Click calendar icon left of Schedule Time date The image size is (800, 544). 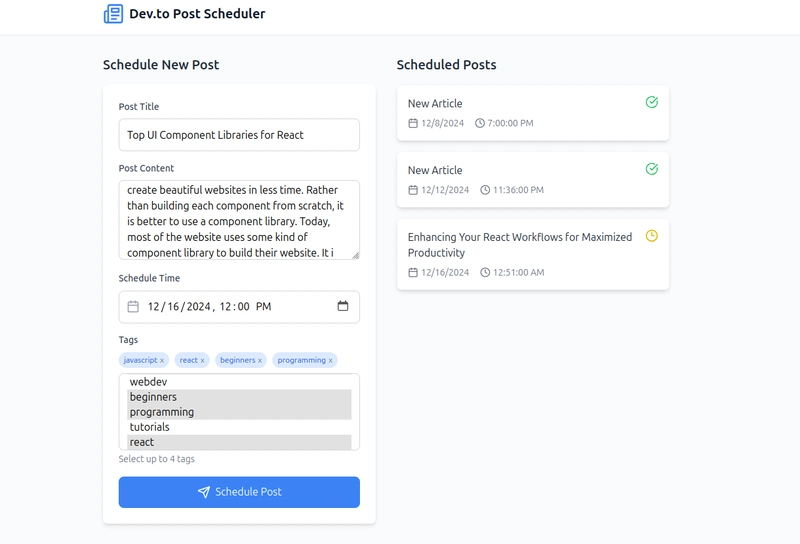point(133,307)
